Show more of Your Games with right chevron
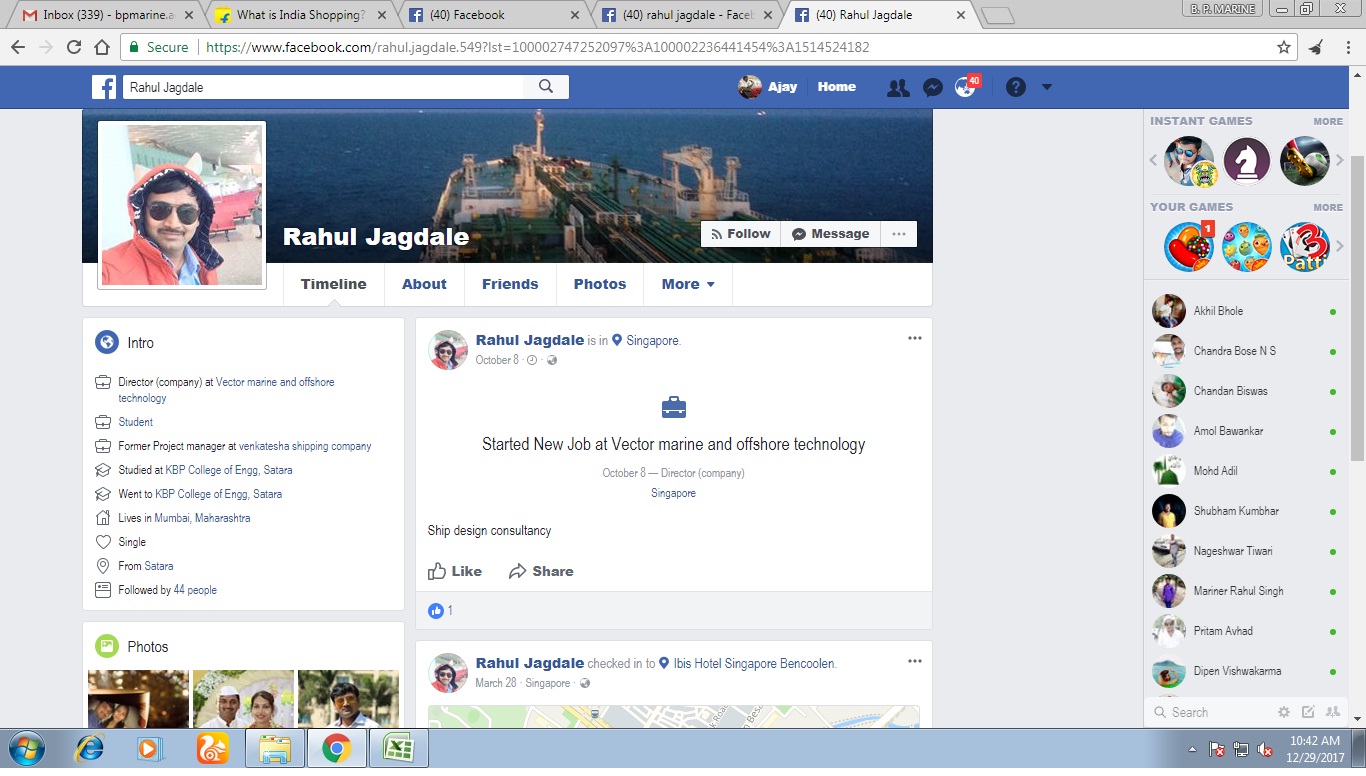 coord(1340,247)
